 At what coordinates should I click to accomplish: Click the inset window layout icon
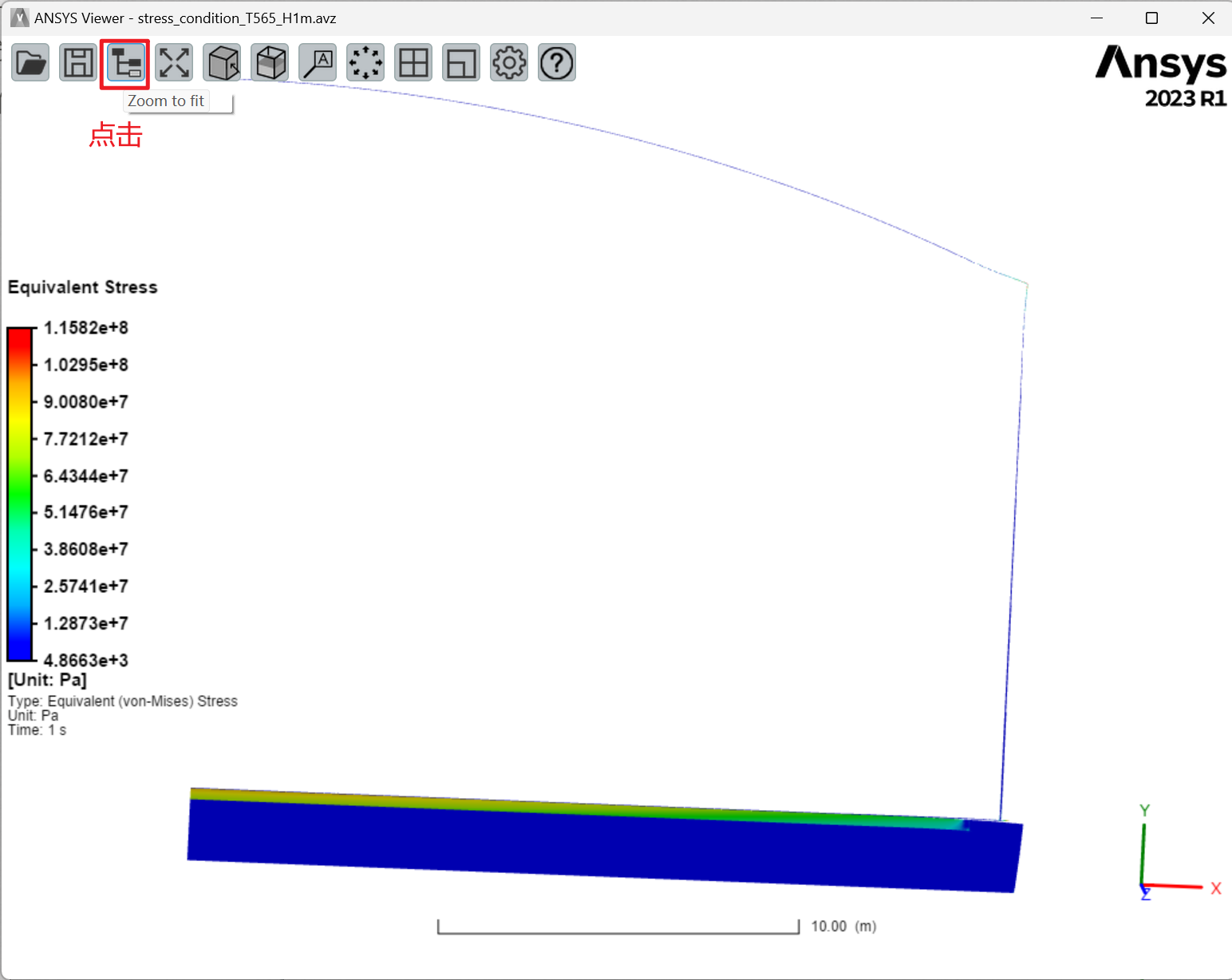point(461,63)
